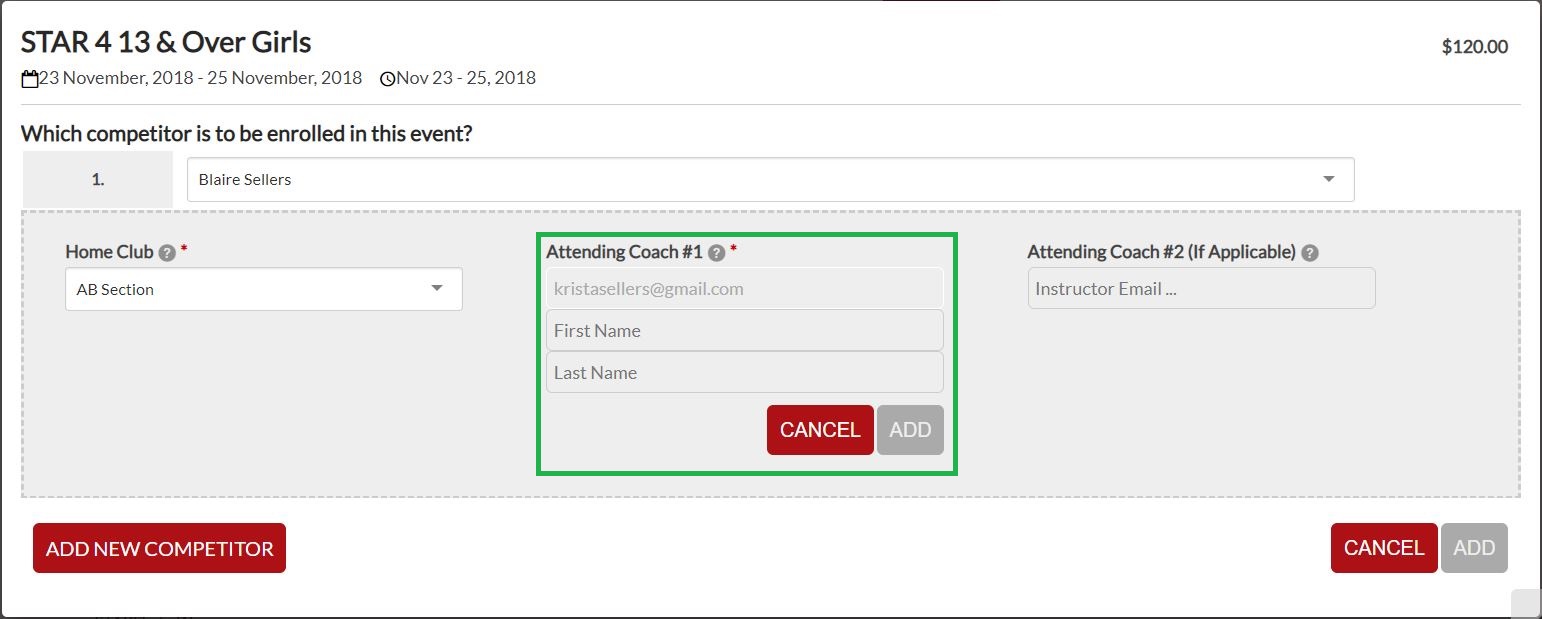Click the STAR 4 13 & Over Girls title

[166, 42]
